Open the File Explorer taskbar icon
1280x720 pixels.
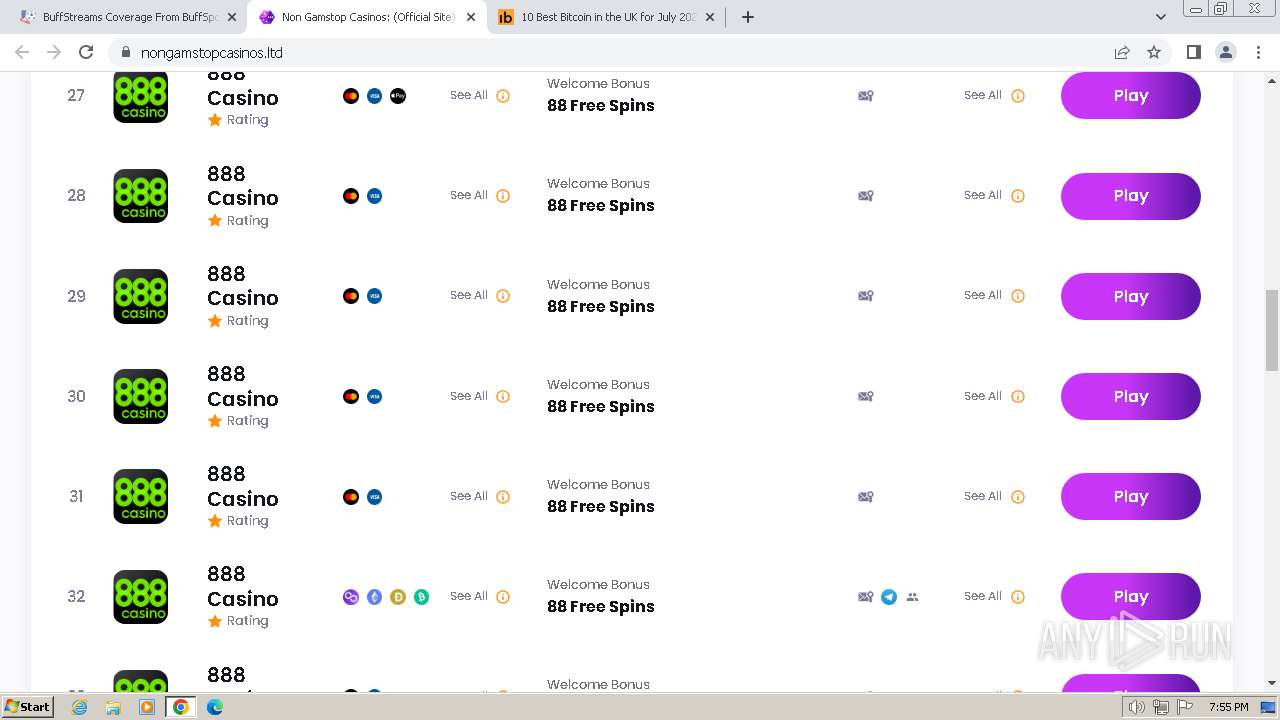(113, 707)
